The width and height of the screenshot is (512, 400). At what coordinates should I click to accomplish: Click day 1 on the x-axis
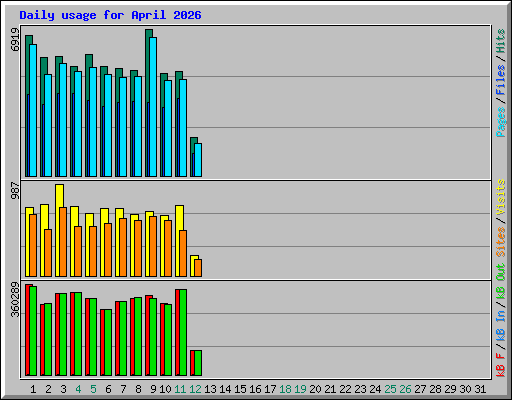tap(33, 389)
